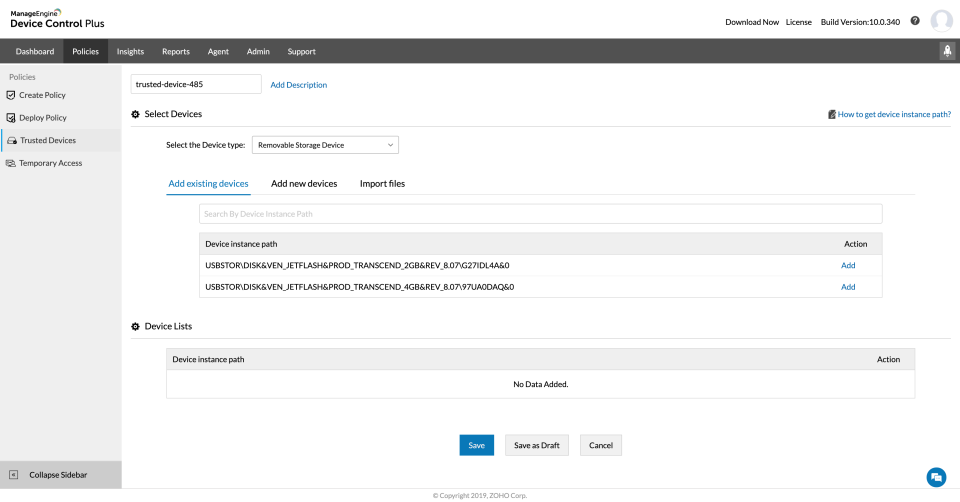
Task: Open How to get device instance path help
Action: [x=894, y=115]
